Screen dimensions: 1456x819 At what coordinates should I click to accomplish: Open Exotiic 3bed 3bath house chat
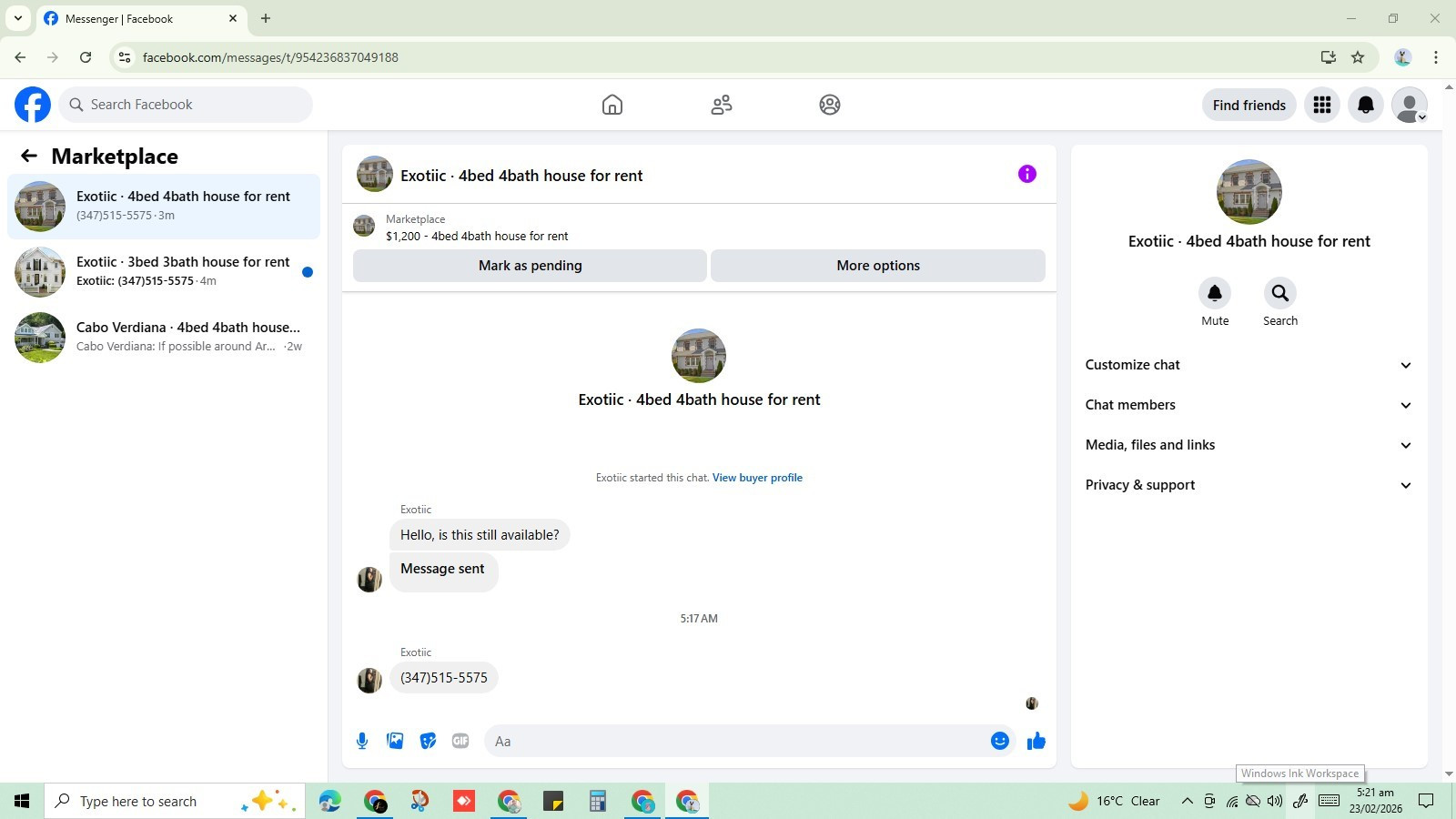coord(164,272)
